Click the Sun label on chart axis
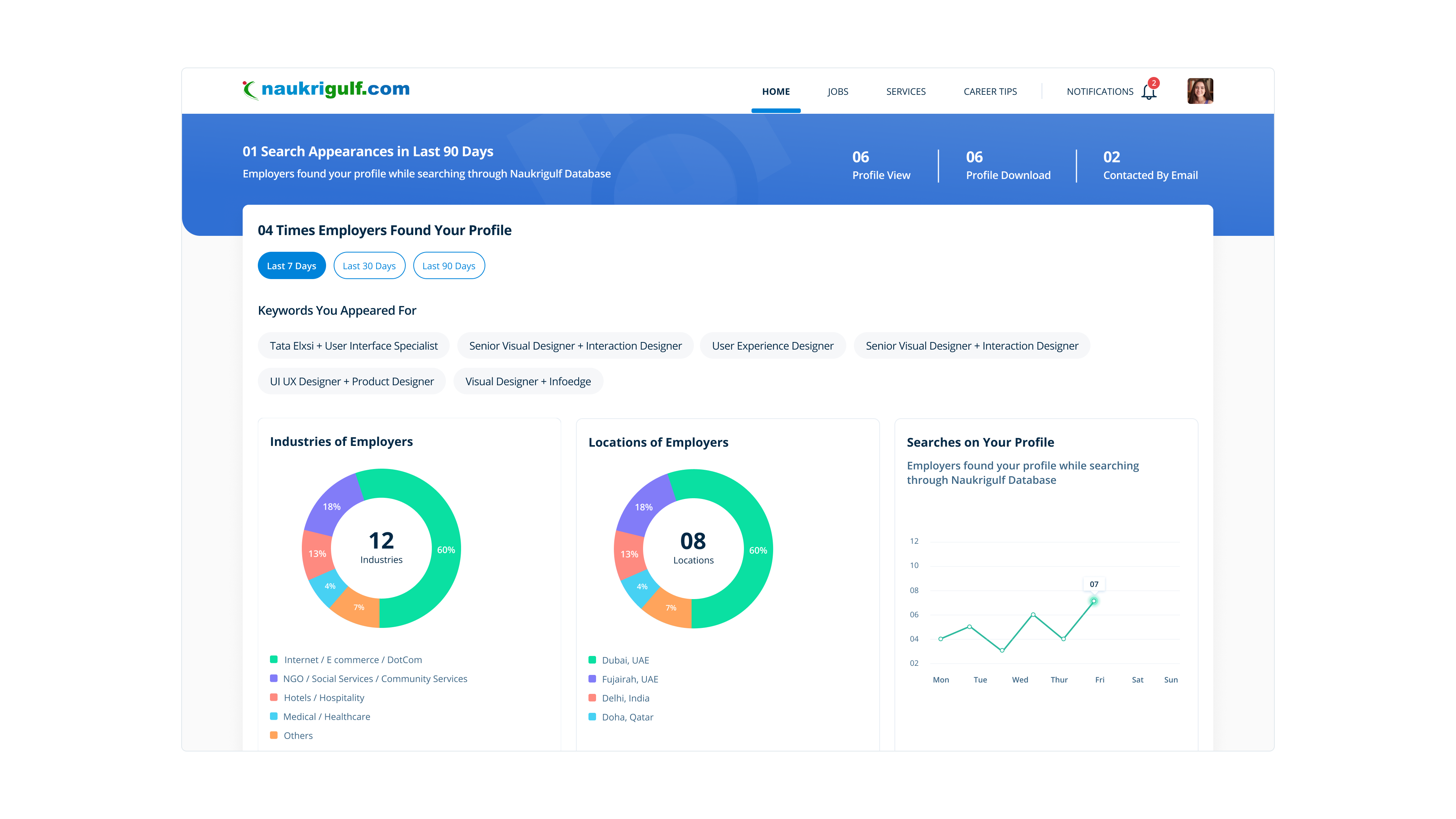This screenshot has height=819, width=1456. pos(1170,679)
